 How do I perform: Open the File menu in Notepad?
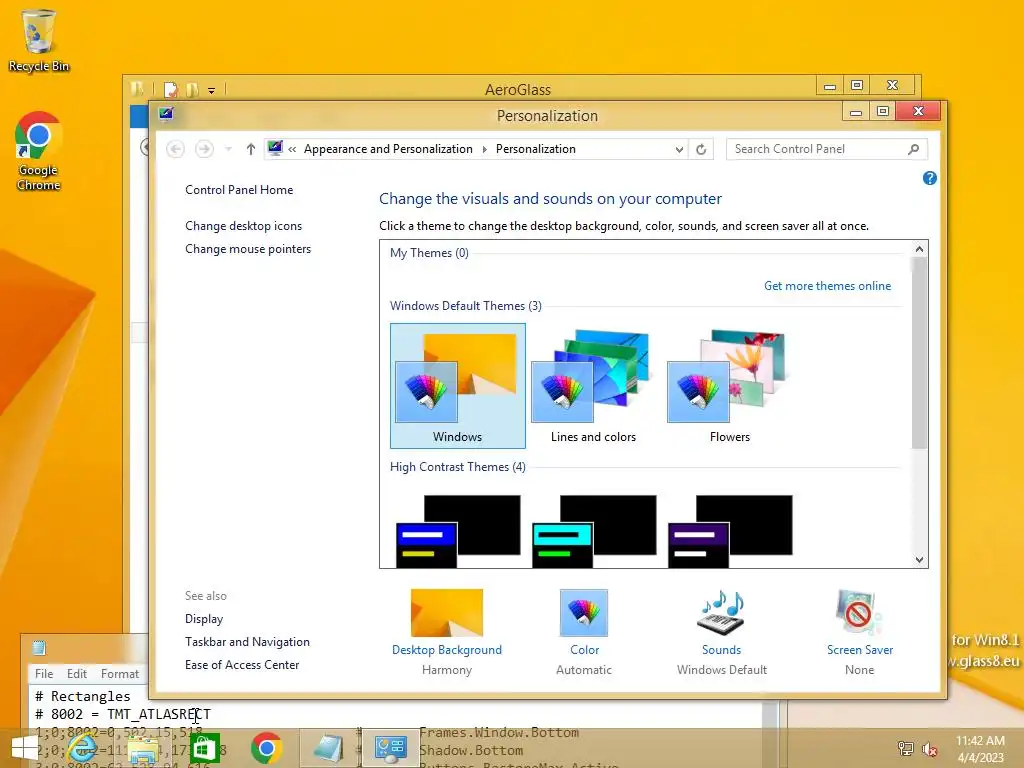point(44,673)
